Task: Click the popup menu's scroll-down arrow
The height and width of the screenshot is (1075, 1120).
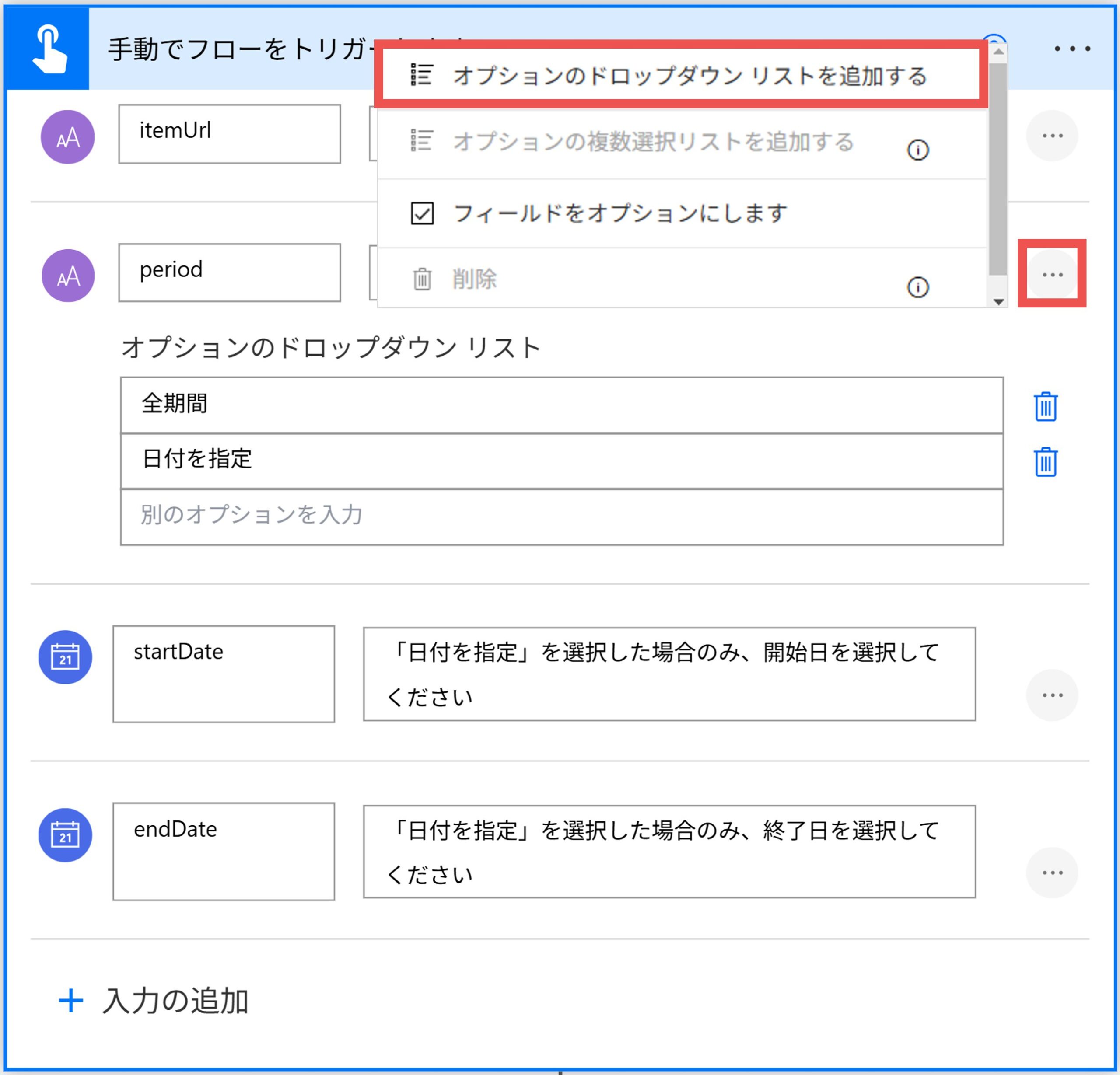Action: [998, 302]
